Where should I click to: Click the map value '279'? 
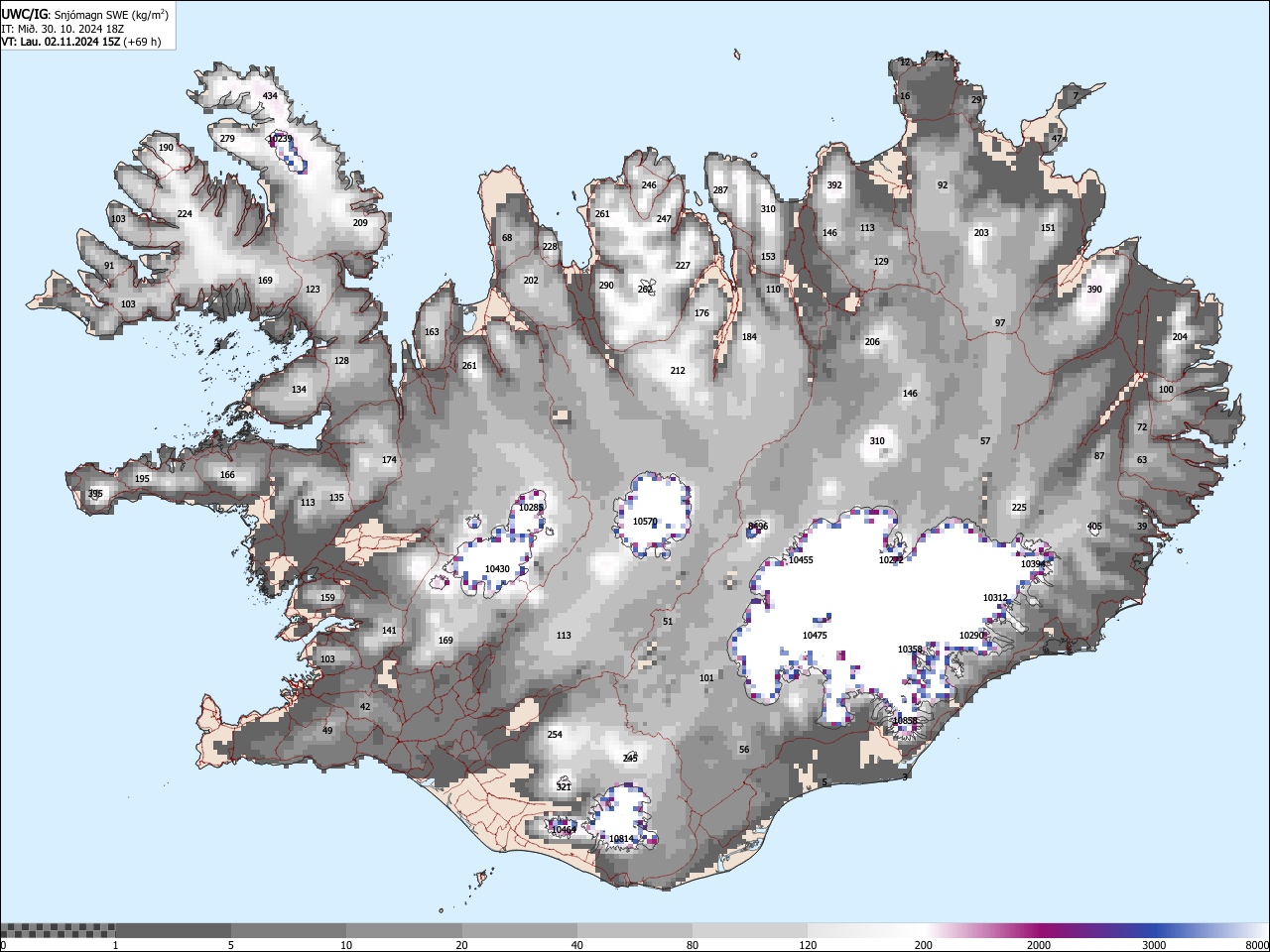coord(227,139)
